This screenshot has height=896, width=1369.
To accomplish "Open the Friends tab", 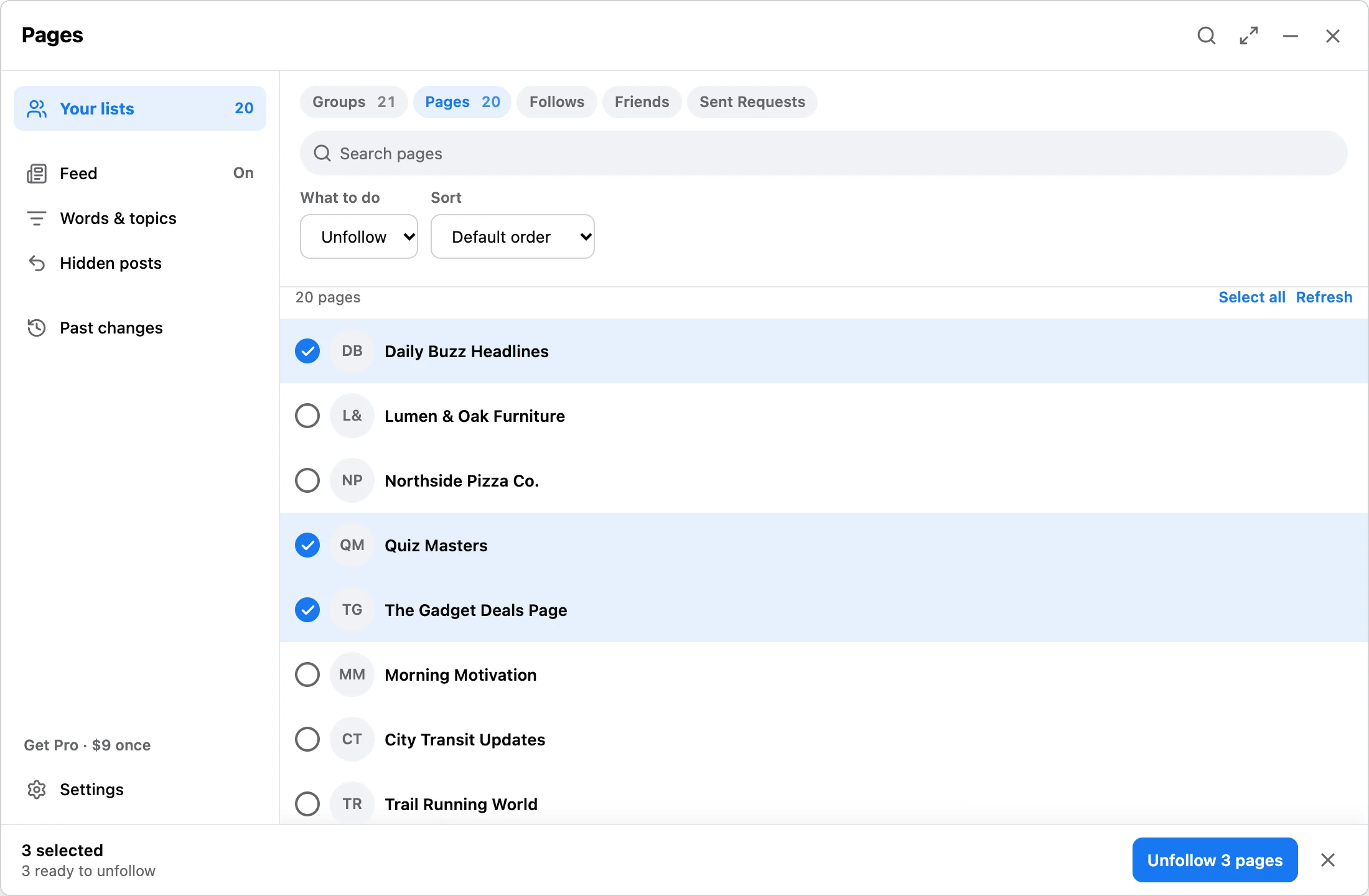I will point(642,102).
